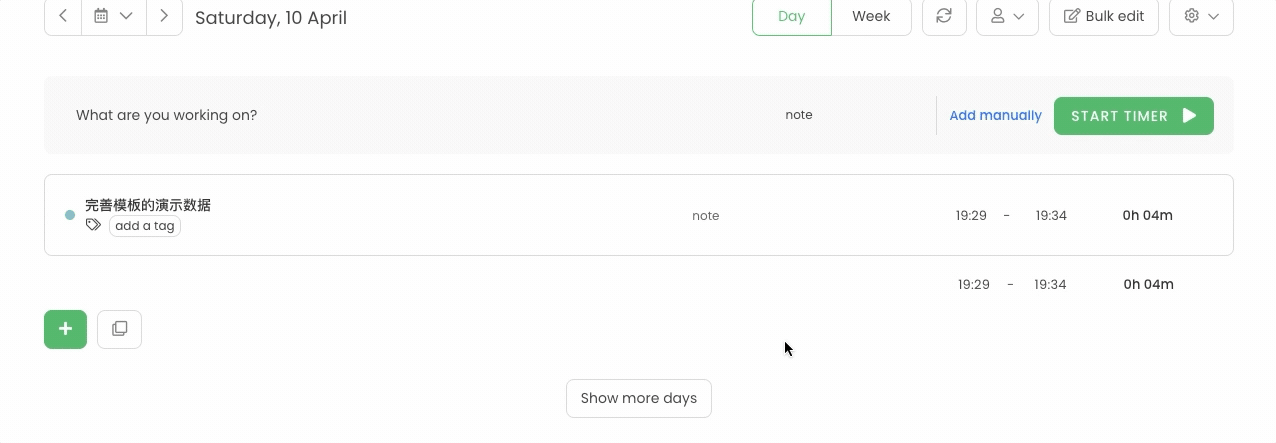Click 'add a tag' on the entry
This screenshot has width=1276, height=443.
click(x=145, y=226)
